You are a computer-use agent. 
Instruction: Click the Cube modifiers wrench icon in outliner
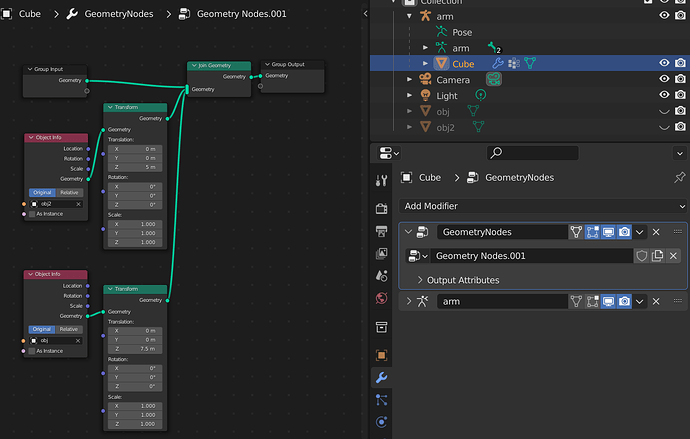click(498, 63)
